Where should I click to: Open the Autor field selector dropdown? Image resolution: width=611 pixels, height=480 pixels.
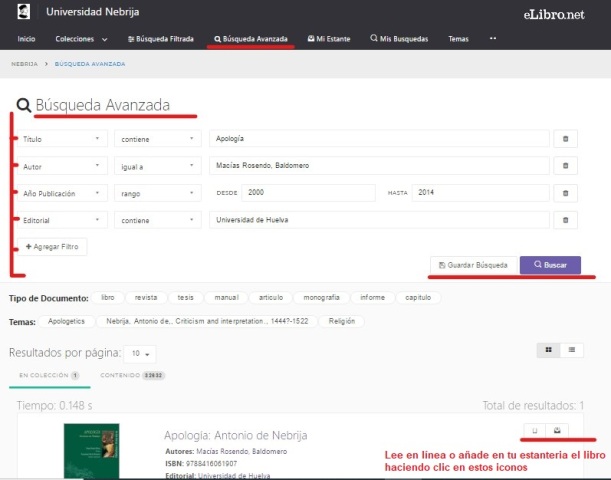pyautogui.click(x=62, y=166)
